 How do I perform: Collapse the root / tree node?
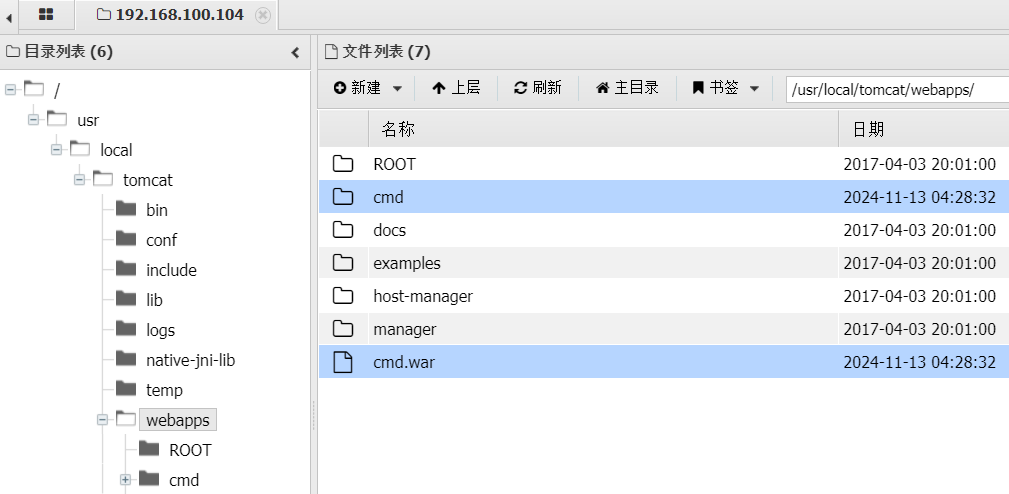coord(11,90)
